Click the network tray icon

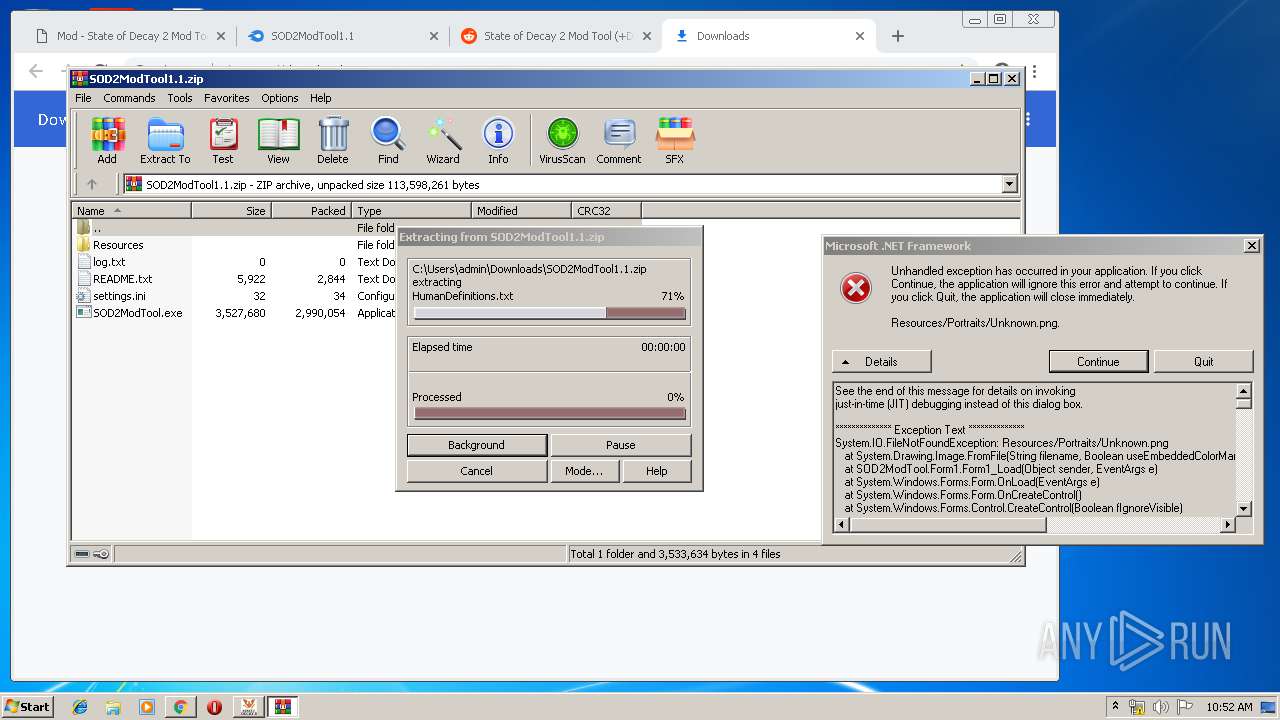click(1137, 707)
